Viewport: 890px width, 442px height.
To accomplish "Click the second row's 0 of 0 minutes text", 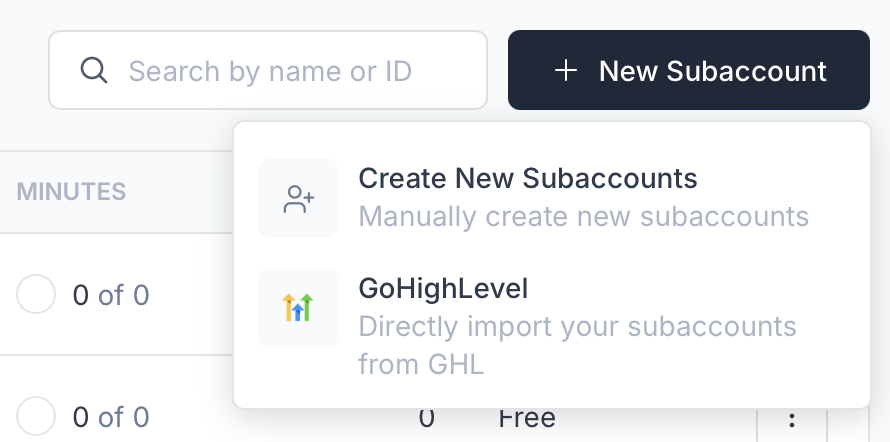I will (111, 416).
